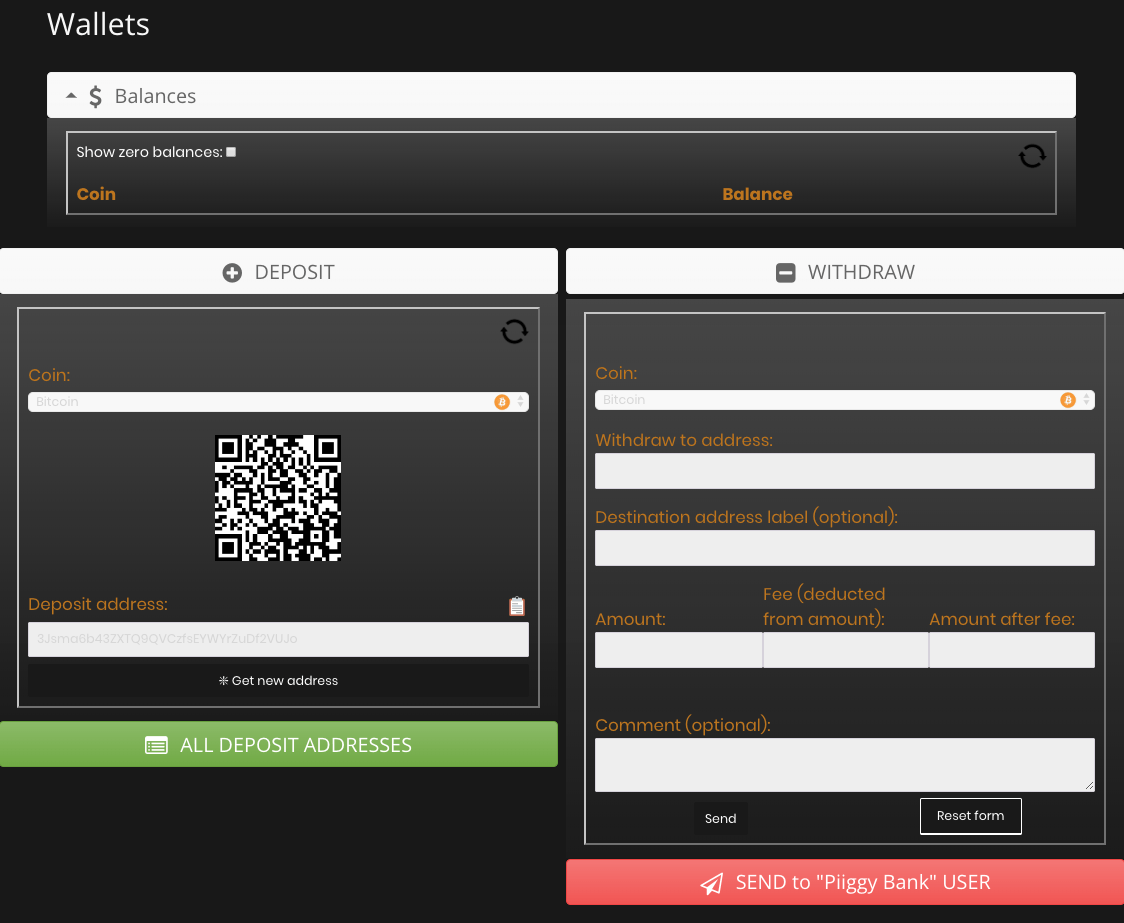Open ALL DEPOSIT ADDRESSES
This screenshot has height=923, width=1124.
click(x=279, y=744)
